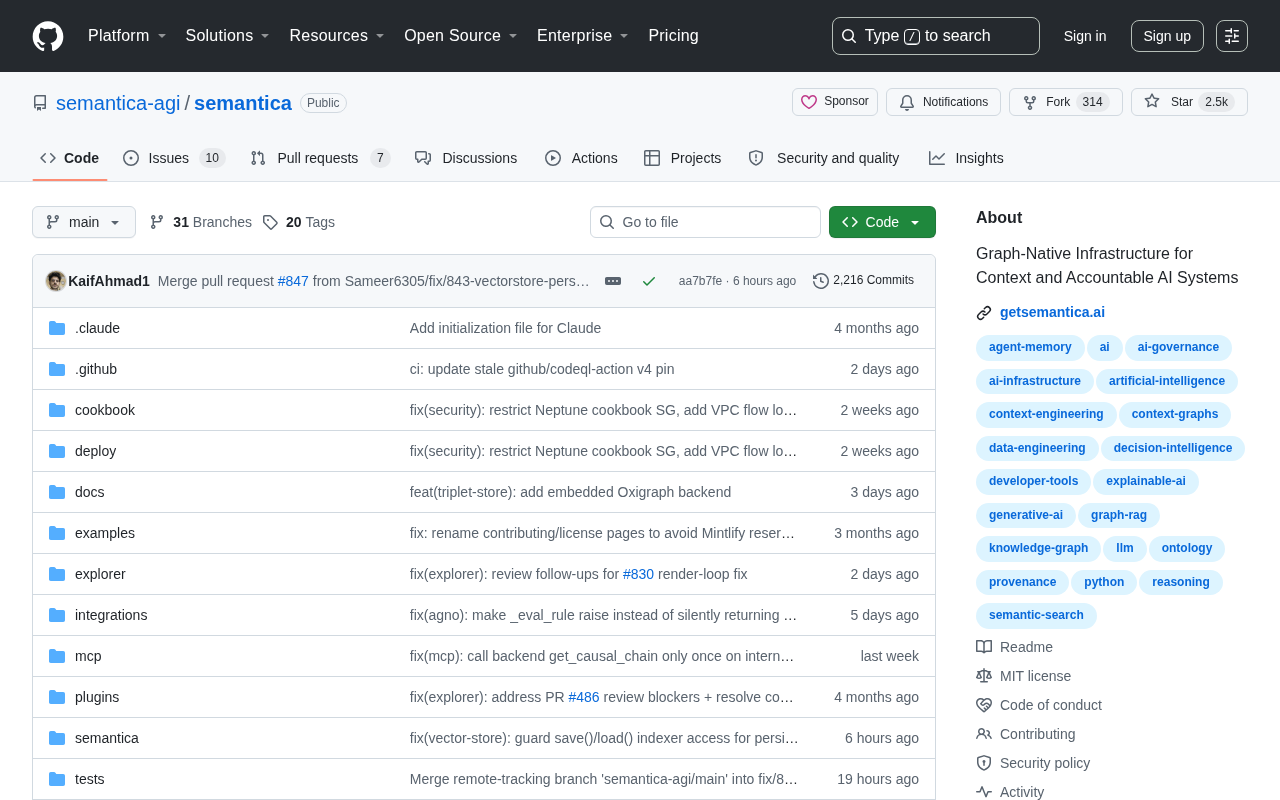Switch to the Code tab

click(x=70, y=158)
